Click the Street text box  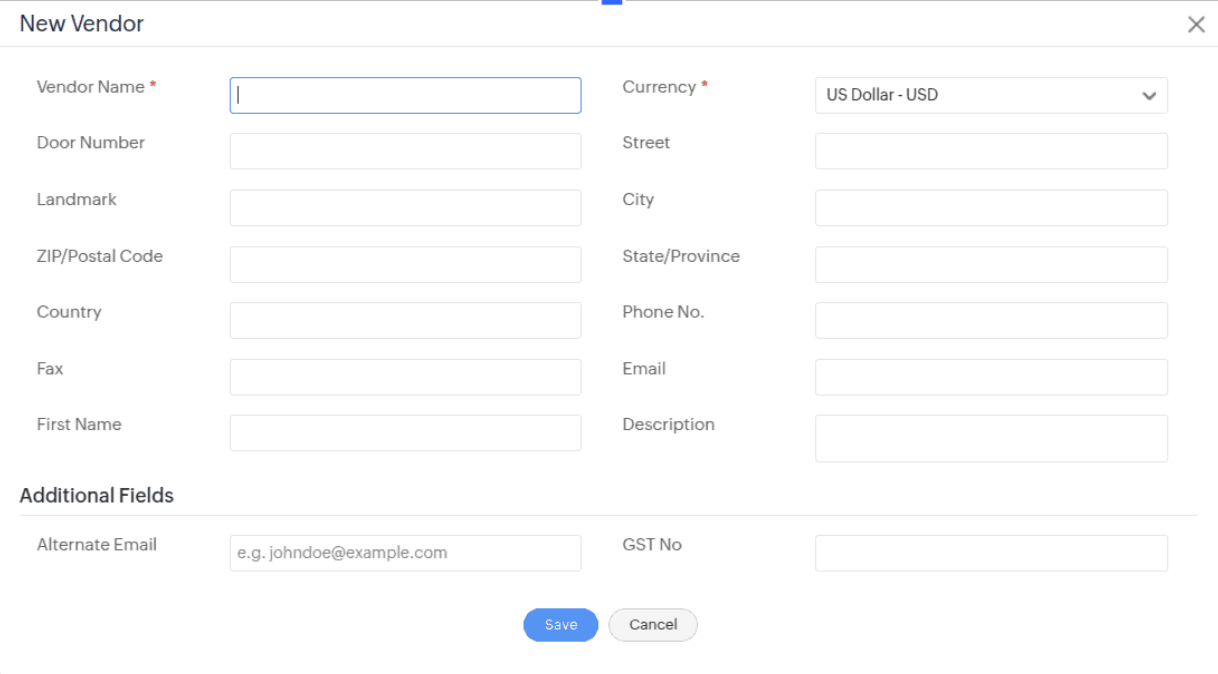point(991,151)
